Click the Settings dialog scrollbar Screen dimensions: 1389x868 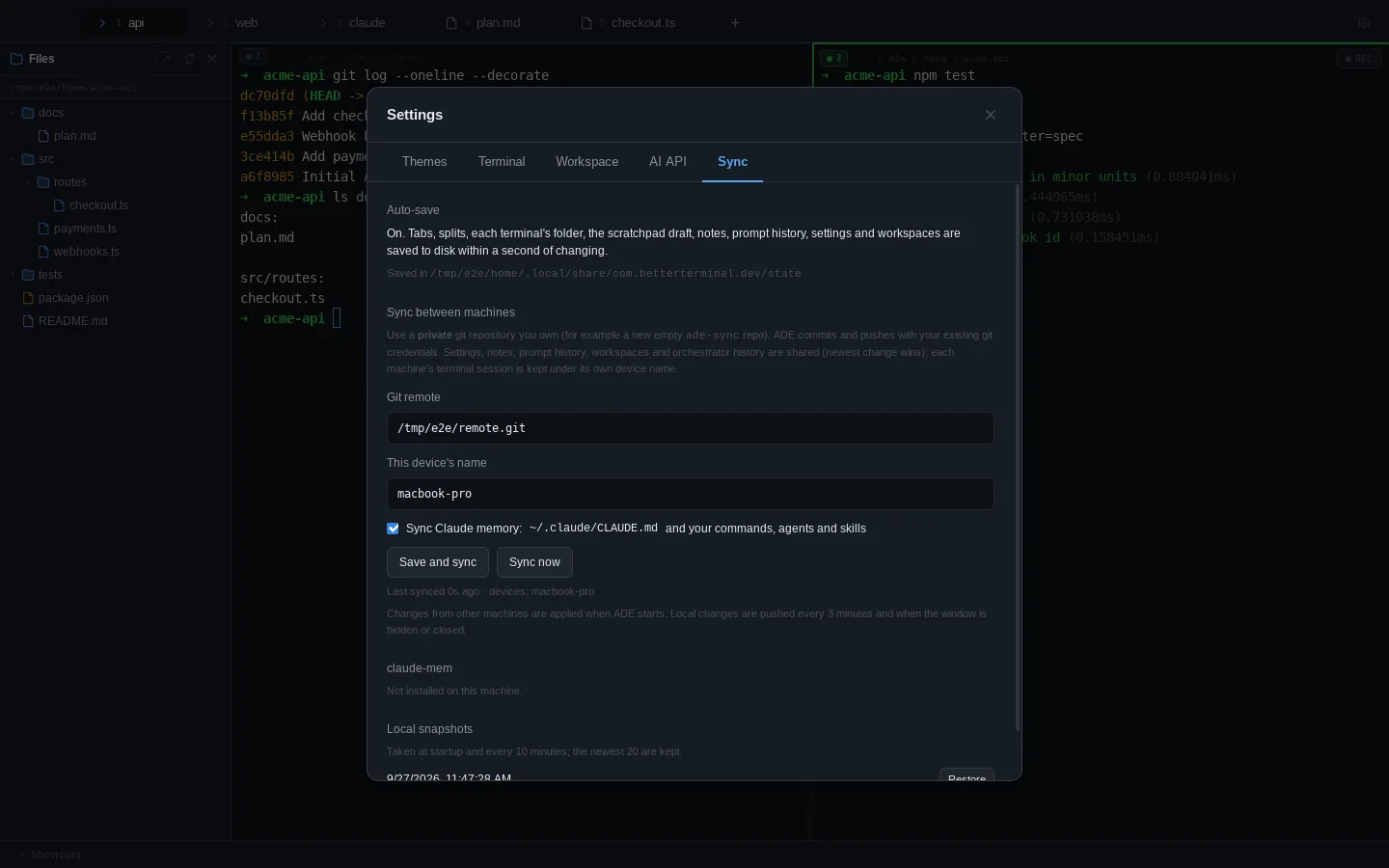(x=1018, y=458)
